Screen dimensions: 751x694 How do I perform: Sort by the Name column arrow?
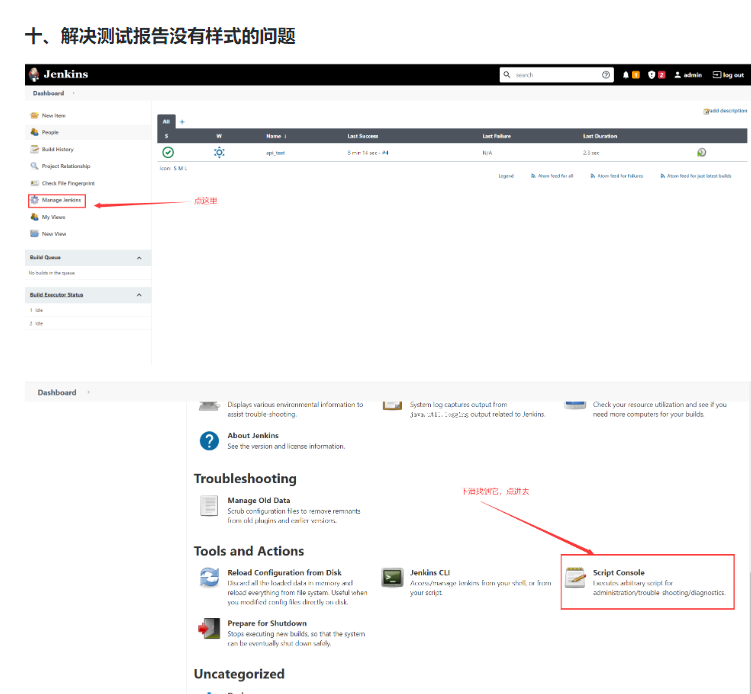[285, 137]
